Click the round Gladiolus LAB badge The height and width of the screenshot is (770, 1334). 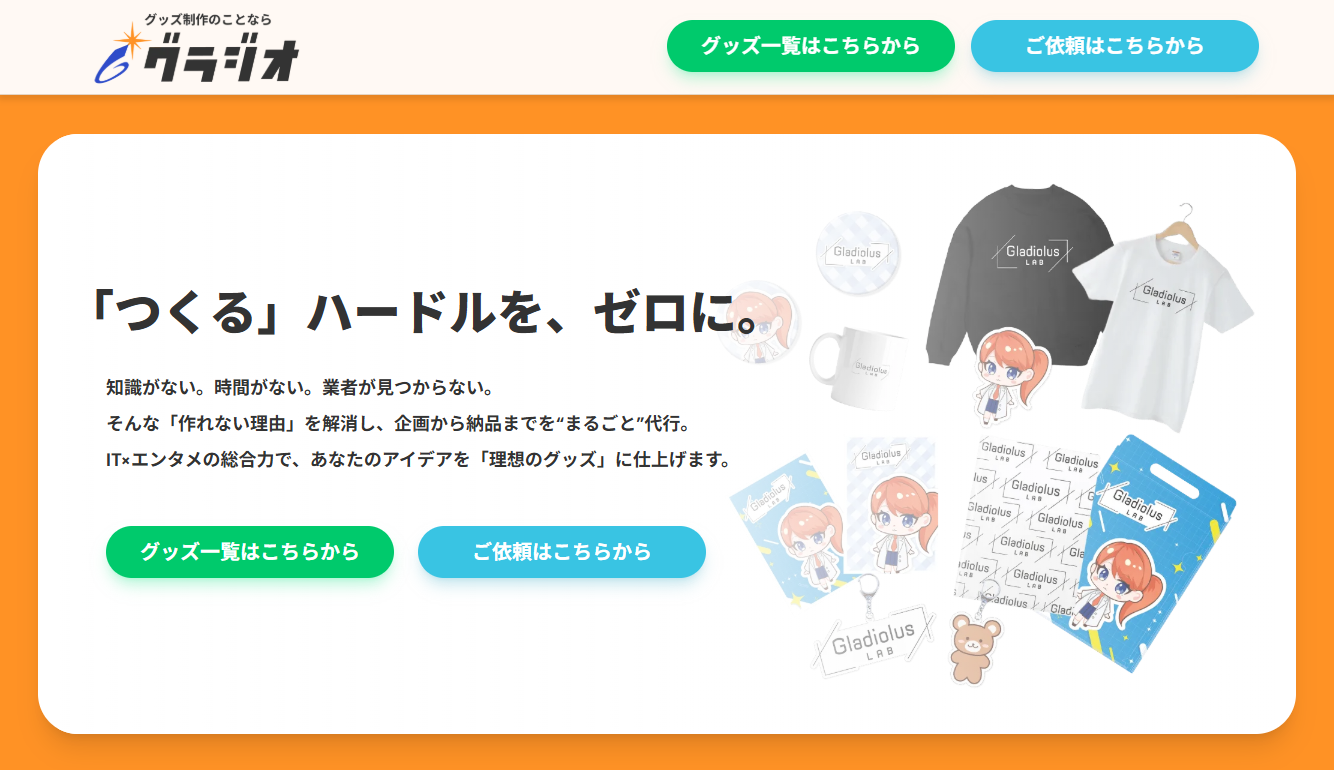(858, 254)
